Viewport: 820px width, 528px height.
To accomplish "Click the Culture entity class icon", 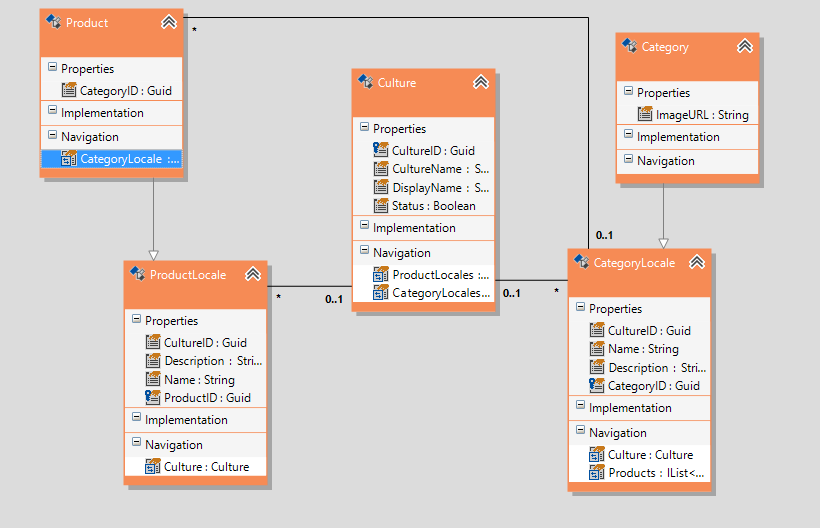I will (x=365, y=82).
